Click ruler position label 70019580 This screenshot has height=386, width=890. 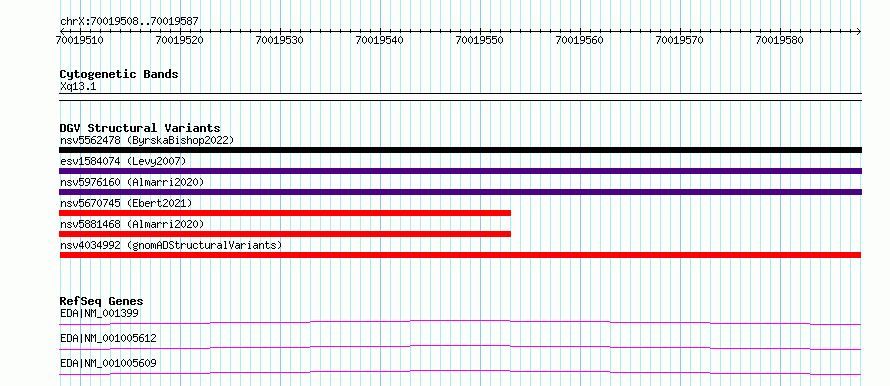(780, 41)
